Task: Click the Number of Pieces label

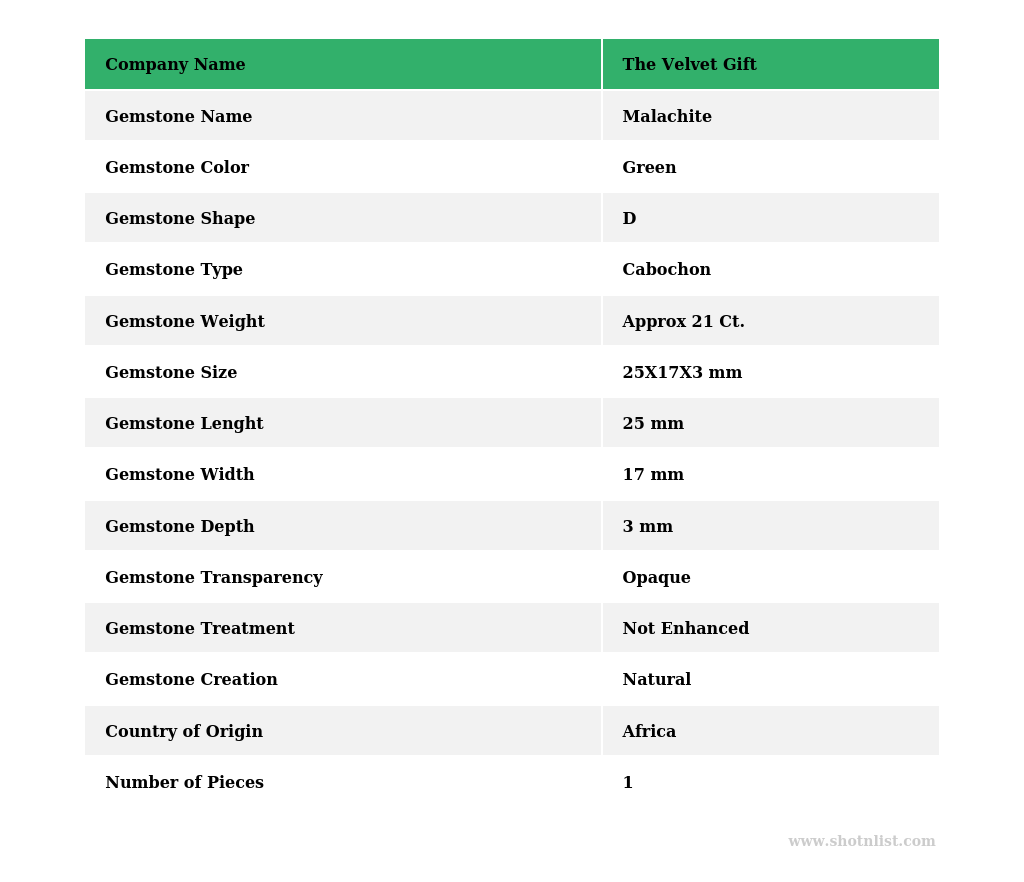Action: [184, 783]
